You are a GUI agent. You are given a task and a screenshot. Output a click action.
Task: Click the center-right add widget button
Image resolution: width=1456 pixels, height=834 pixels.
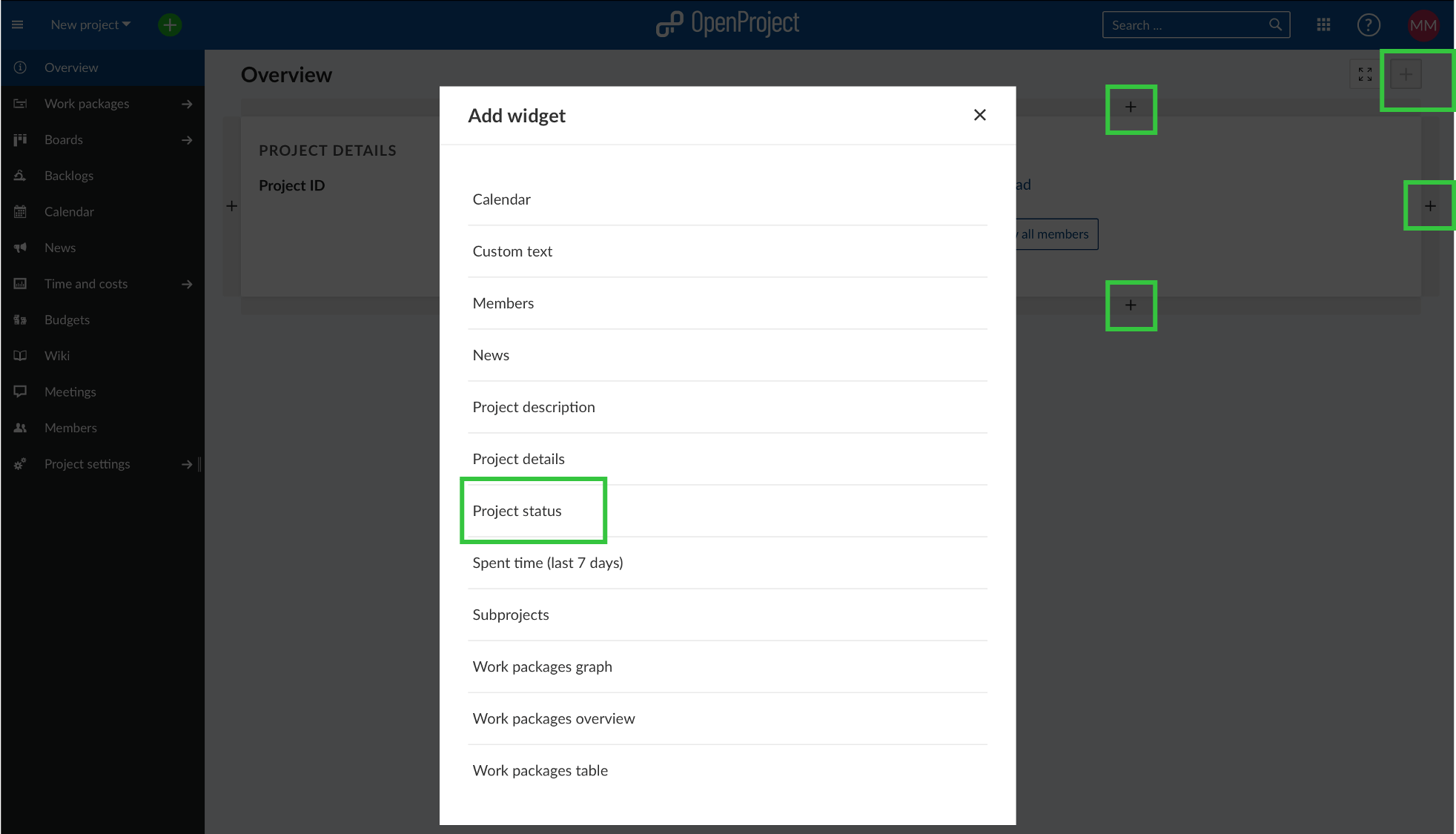pyautogui.click(x=1431, y=206)
